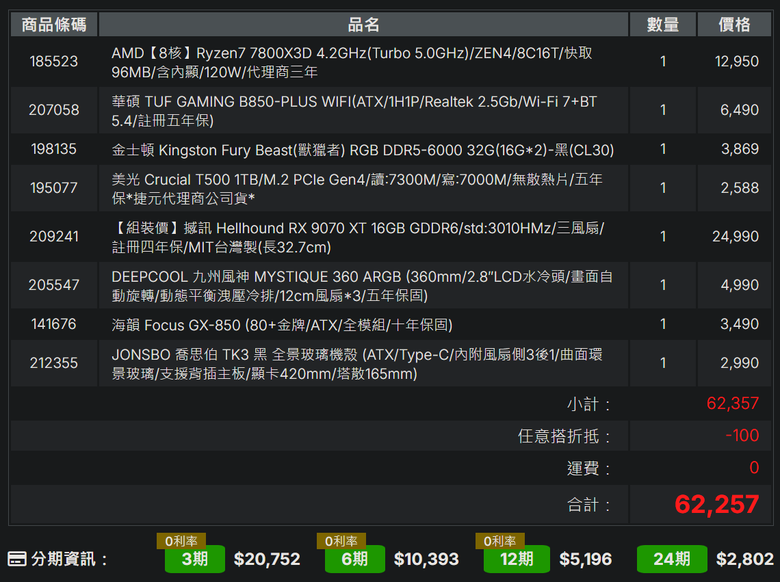Click the 分期資訊 label

(69, 559)
